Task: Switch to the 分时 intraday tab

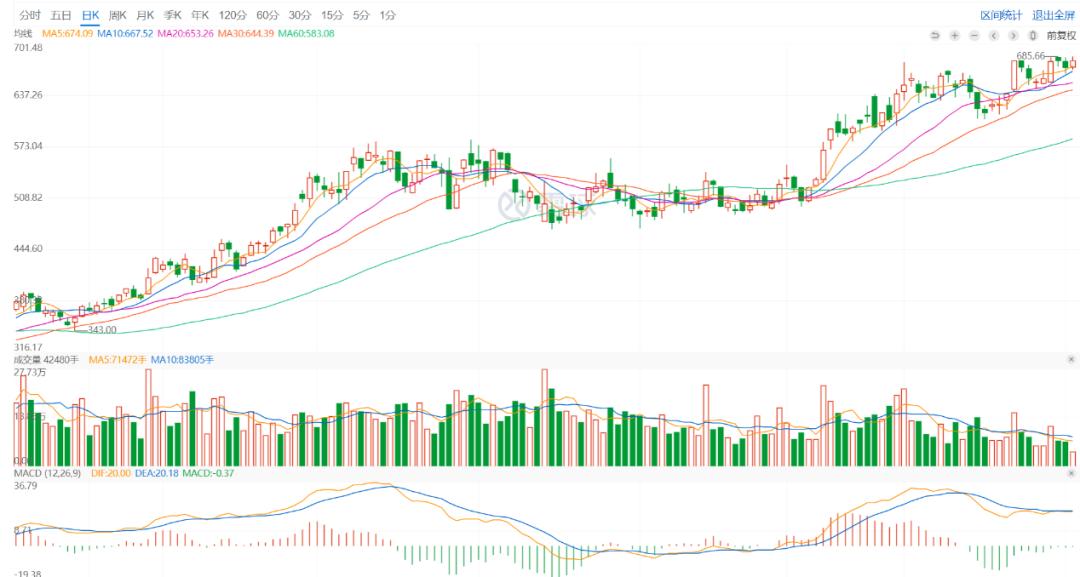Action: (30, 15)
